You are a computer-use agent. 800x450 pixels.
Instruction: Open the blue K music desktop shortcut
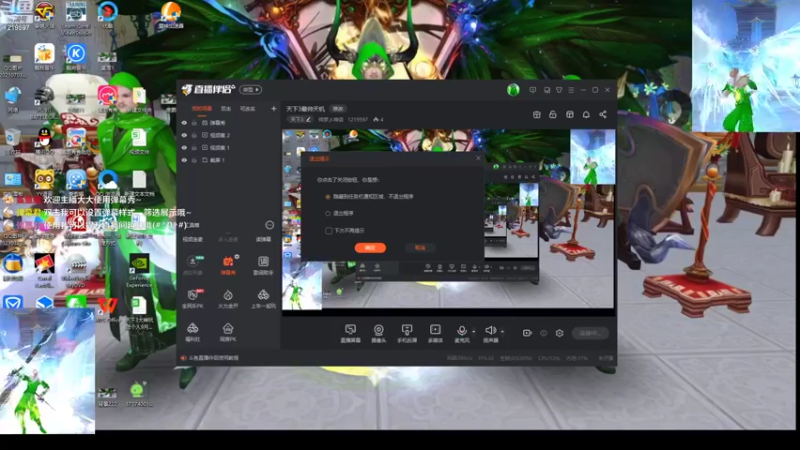point(76,56)
